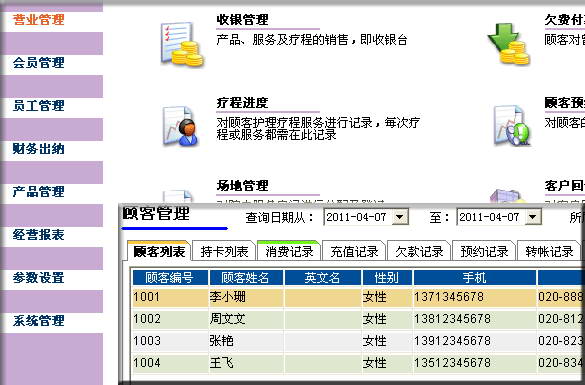Select customer name 李小珊
This screenshot has height=385, width=585.
(x=227, y=297)
